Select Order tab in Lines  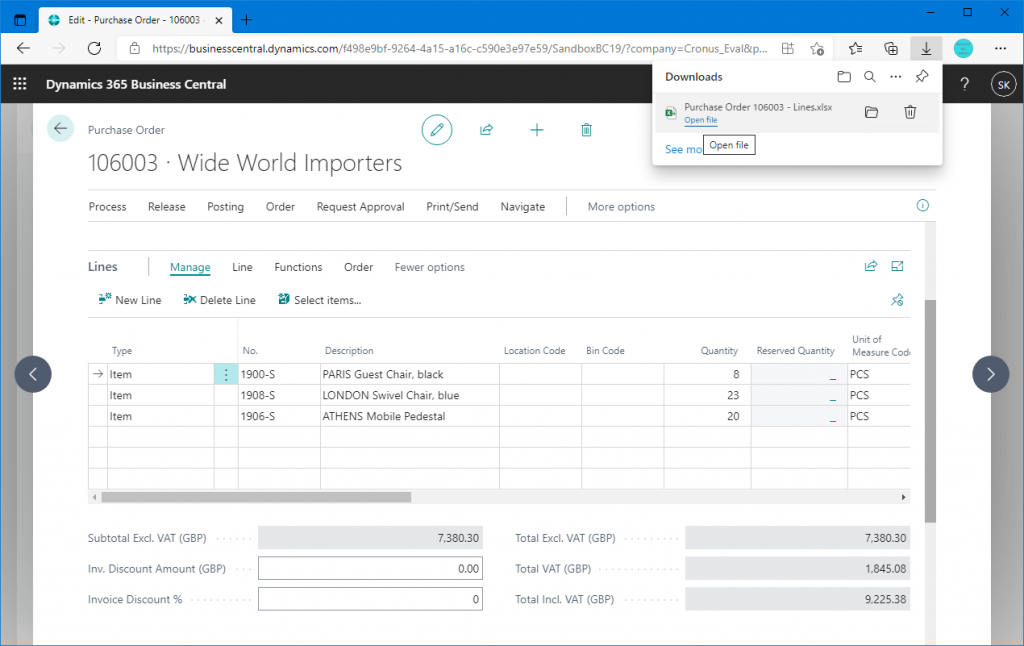(x=359, y=267)
